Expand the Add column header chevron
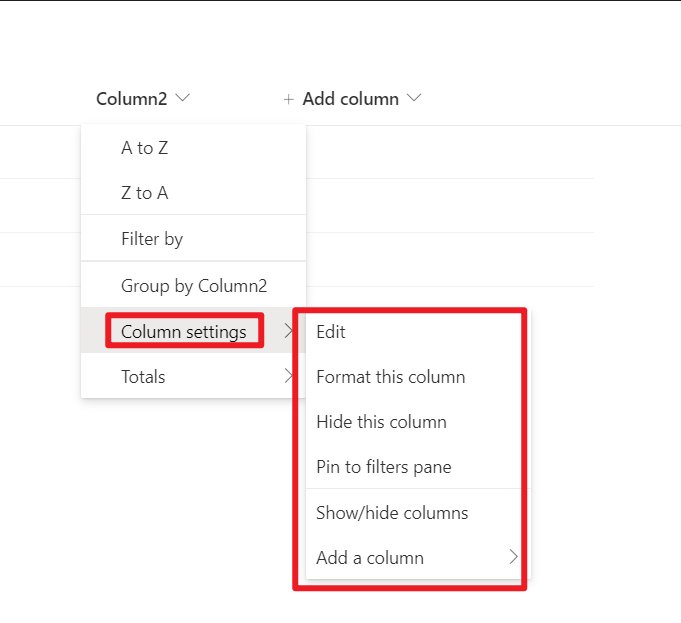Screen dimensions: 681x623 414,98
